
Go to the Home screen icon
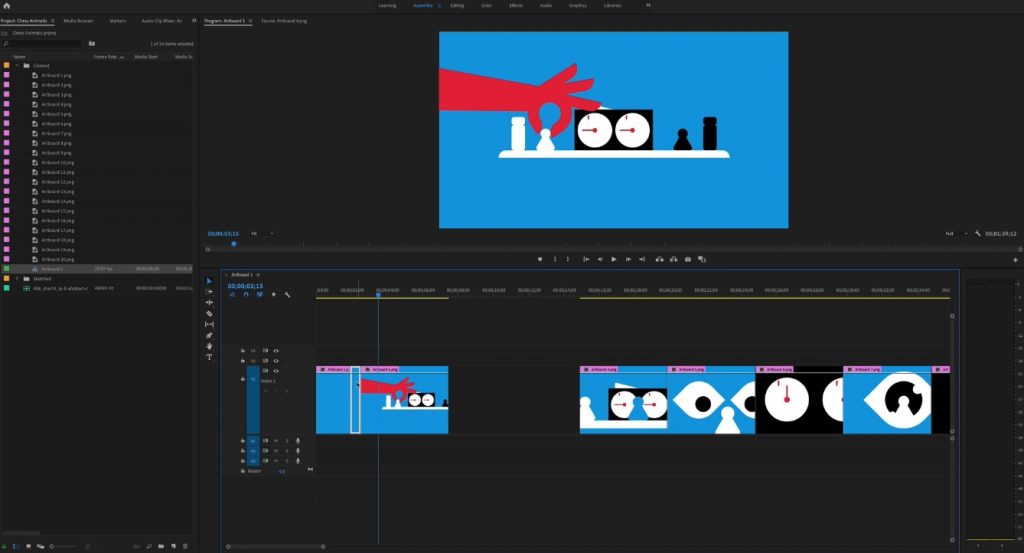[x=7, y=5]
